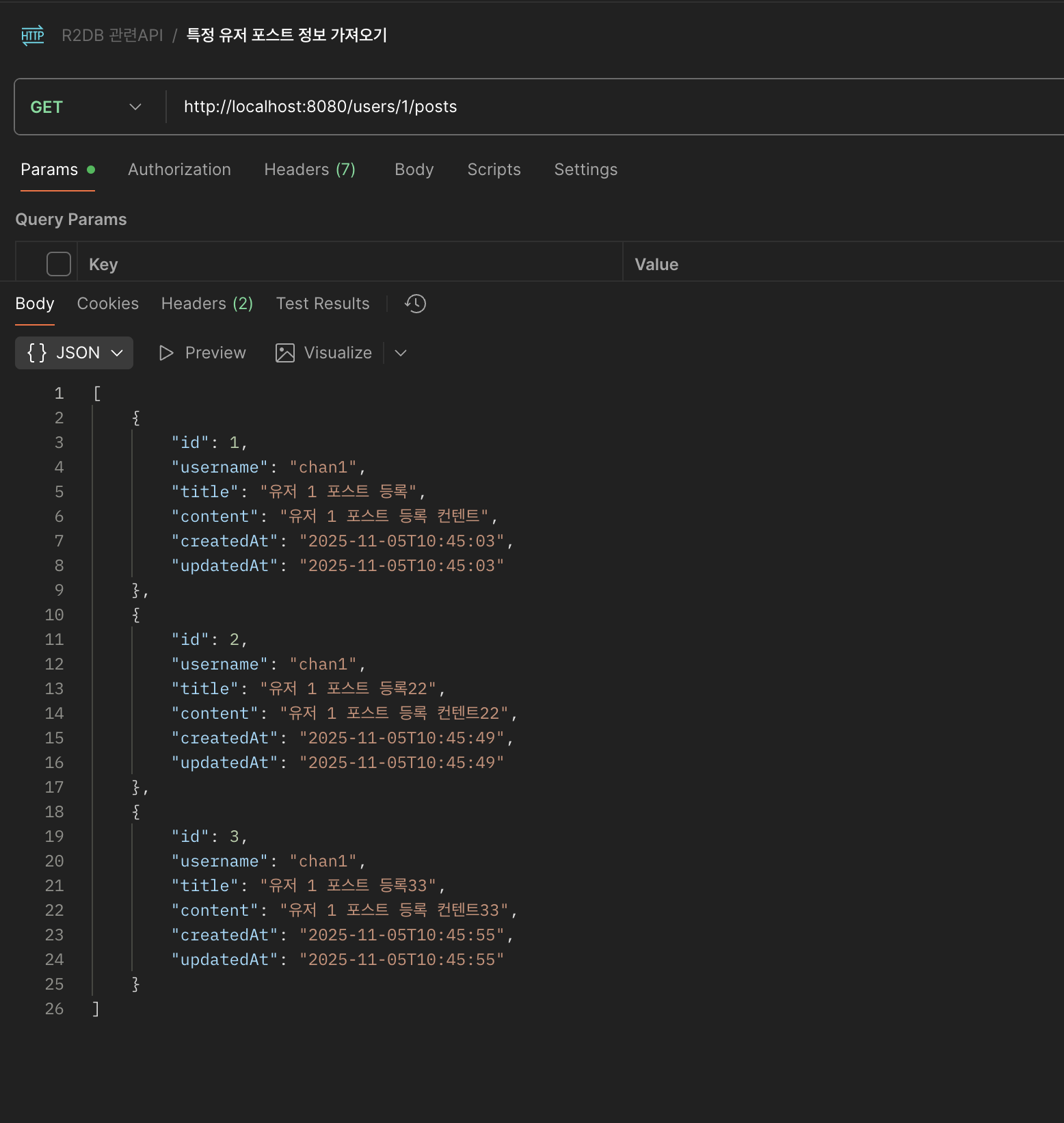Select the response Body tab

[35, 304]
